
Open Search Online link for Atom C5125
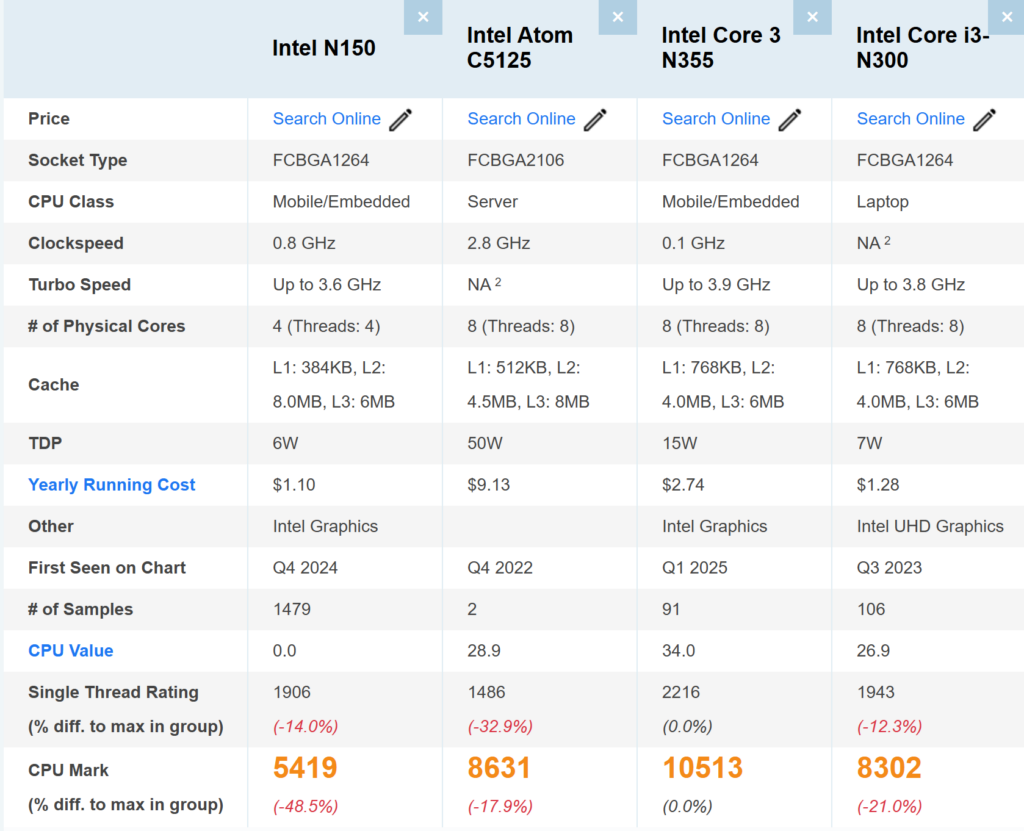click(521, 119)
